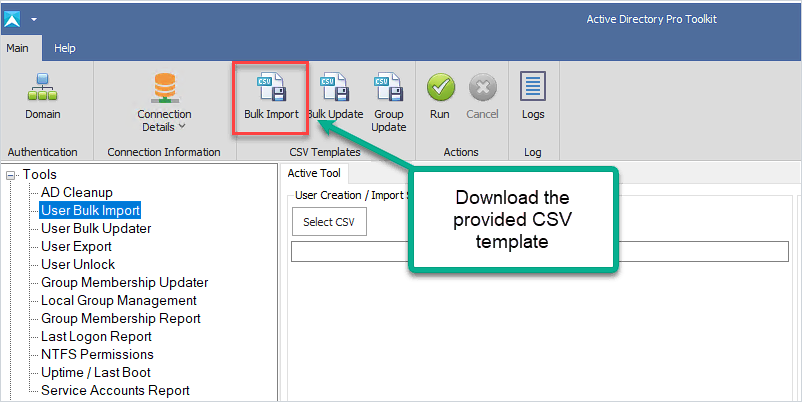
Task: Select User Bulk Import tool
Action: coord(90,210)
